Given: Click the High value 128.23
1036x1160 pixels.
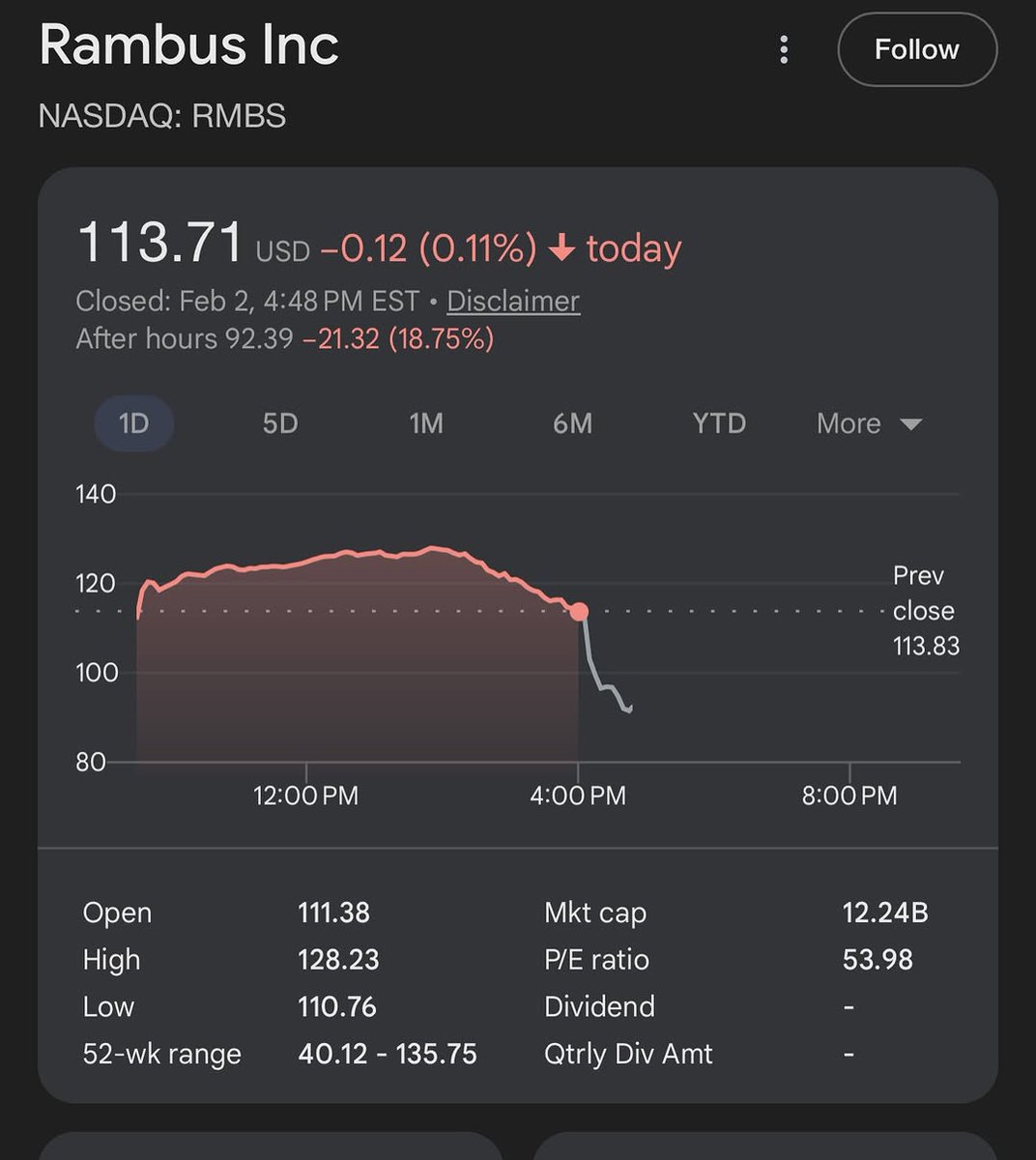Looking at the screenshot, I should click(x=338, y=960).
